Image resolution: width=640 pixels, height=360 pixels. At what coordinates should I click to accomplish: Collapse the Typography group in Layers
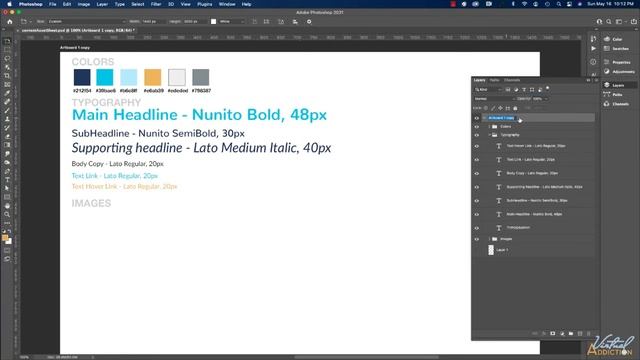pos(489,135)
